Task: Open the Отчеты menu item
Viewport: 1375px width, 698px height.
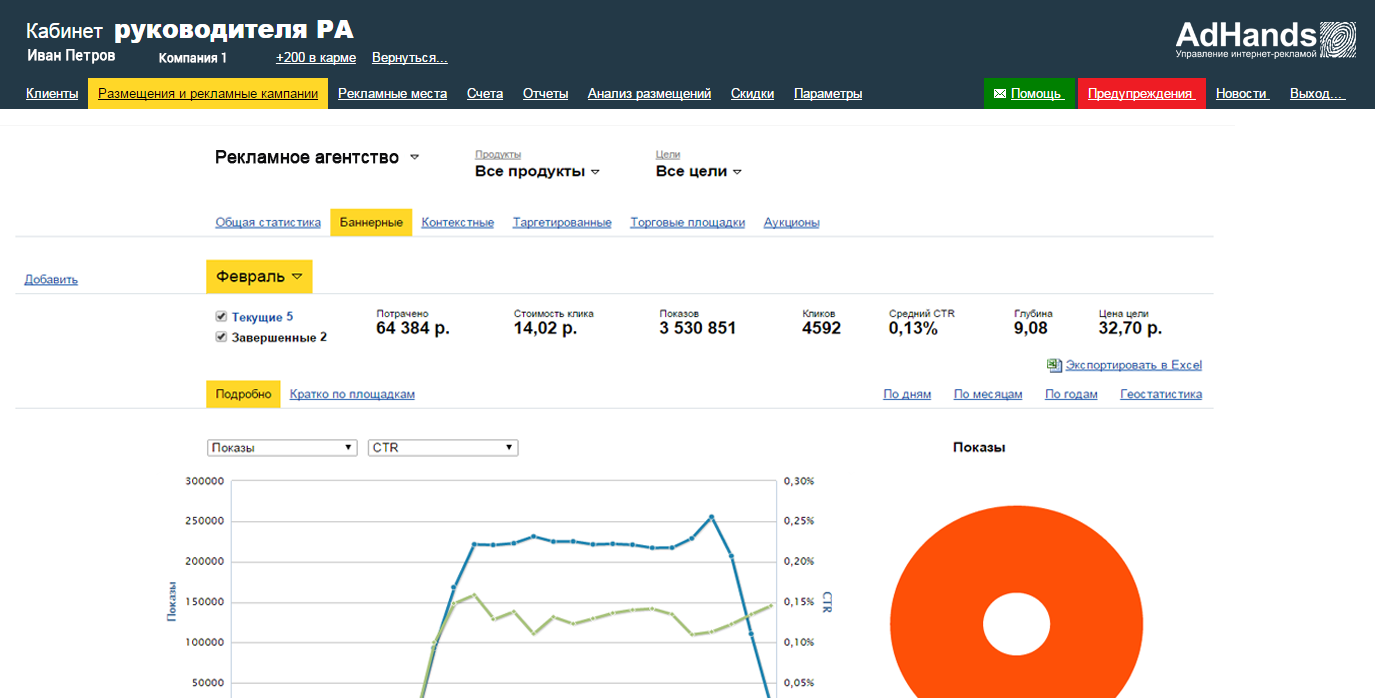Action: 545,94
